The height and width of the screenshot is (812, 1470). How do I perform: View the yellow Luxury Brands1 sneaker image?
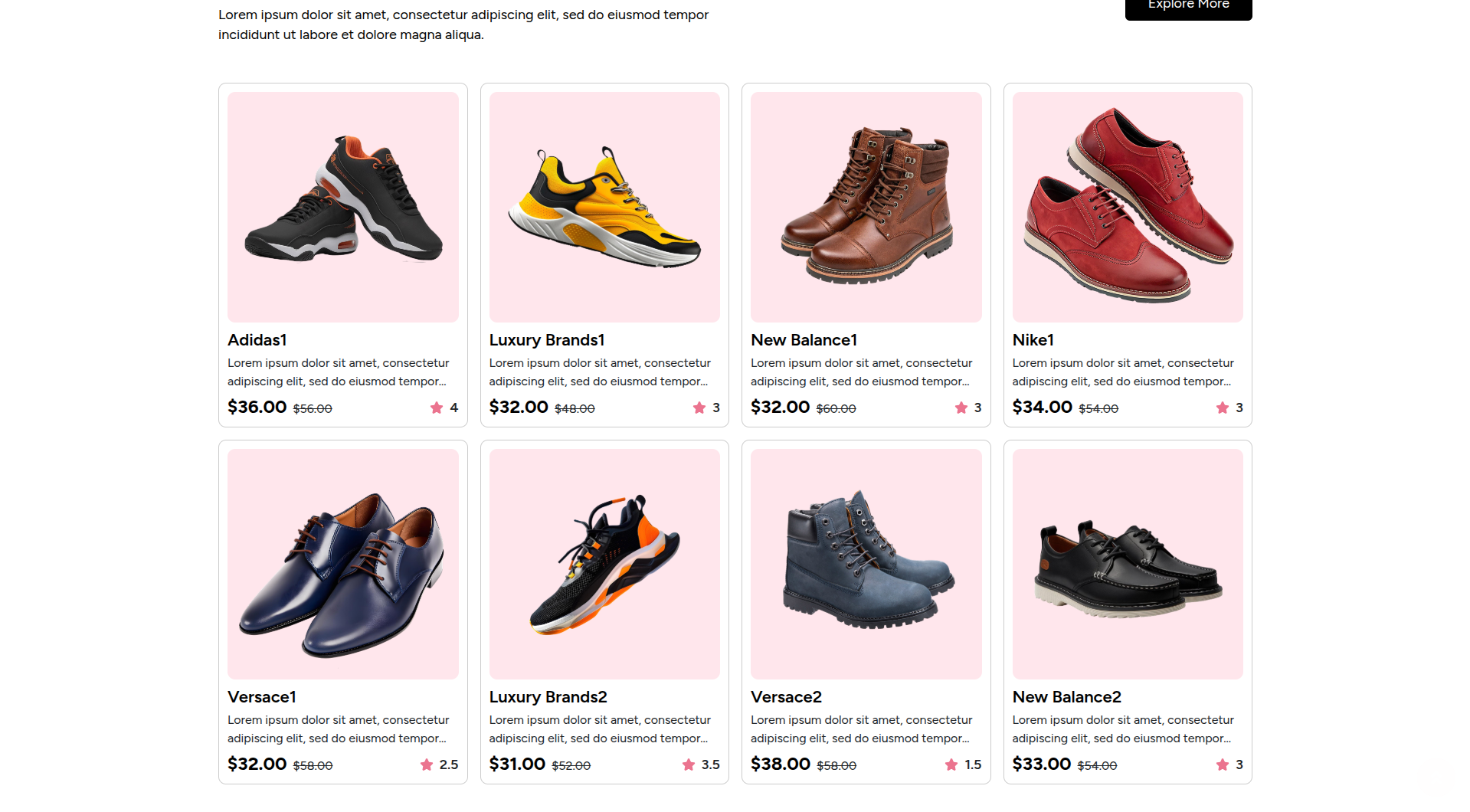(604, 207)
